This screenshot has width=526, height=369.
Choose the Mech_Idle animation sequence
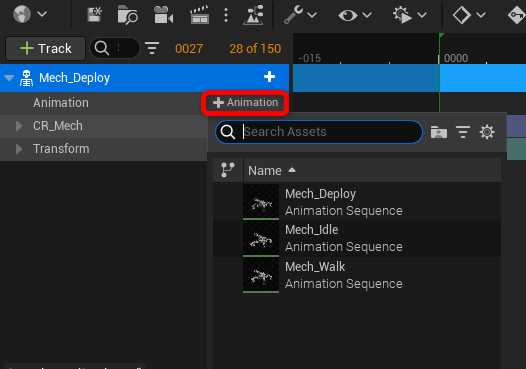point(357,239)
